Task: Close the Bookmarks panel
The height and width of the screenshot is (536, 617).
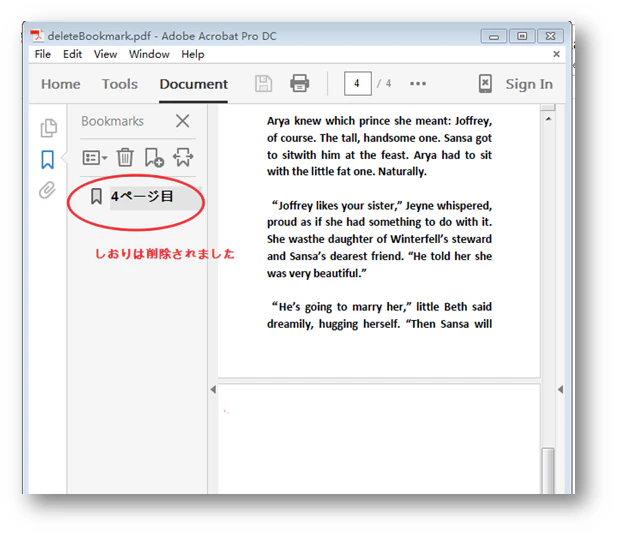Action: point(182,121)
